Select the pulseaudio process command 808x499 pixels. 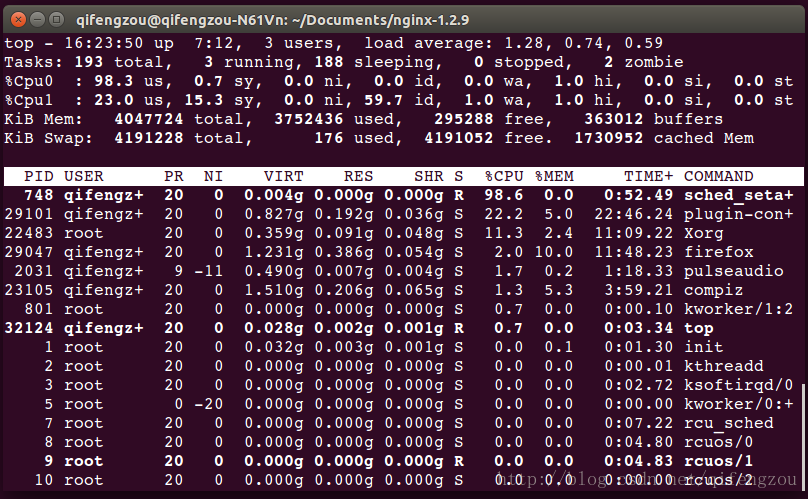click(x=733, y=271)
